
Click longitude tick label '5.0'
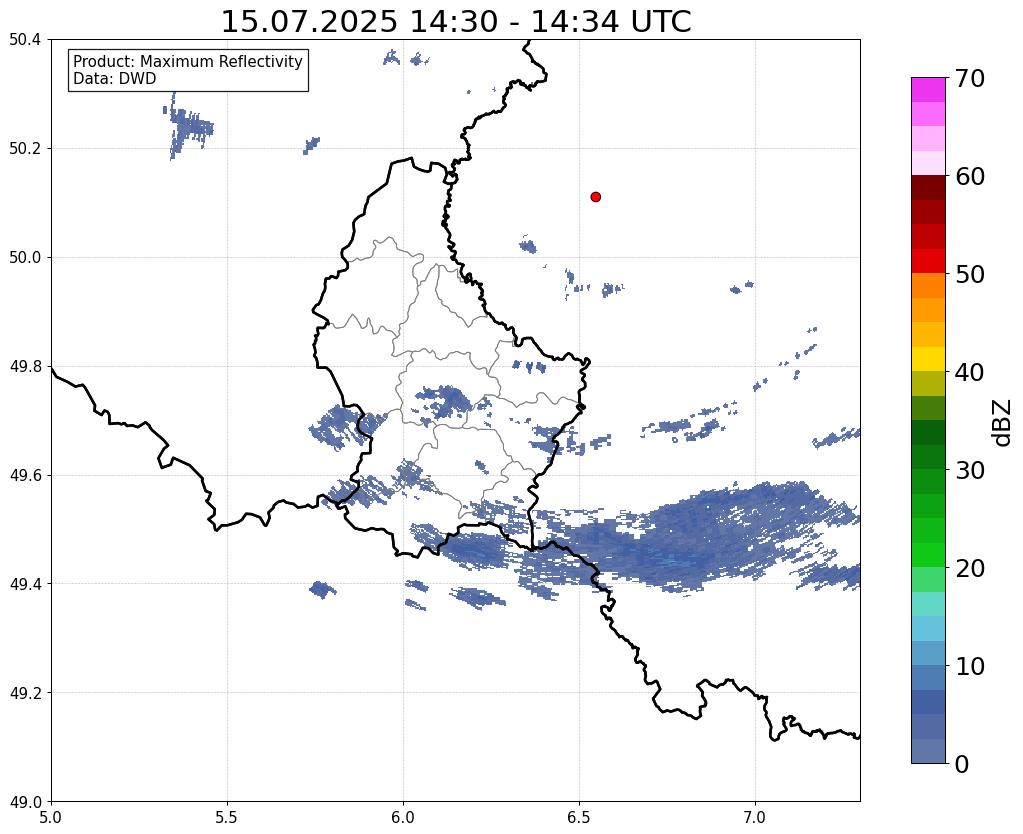[x=51, y=818]
